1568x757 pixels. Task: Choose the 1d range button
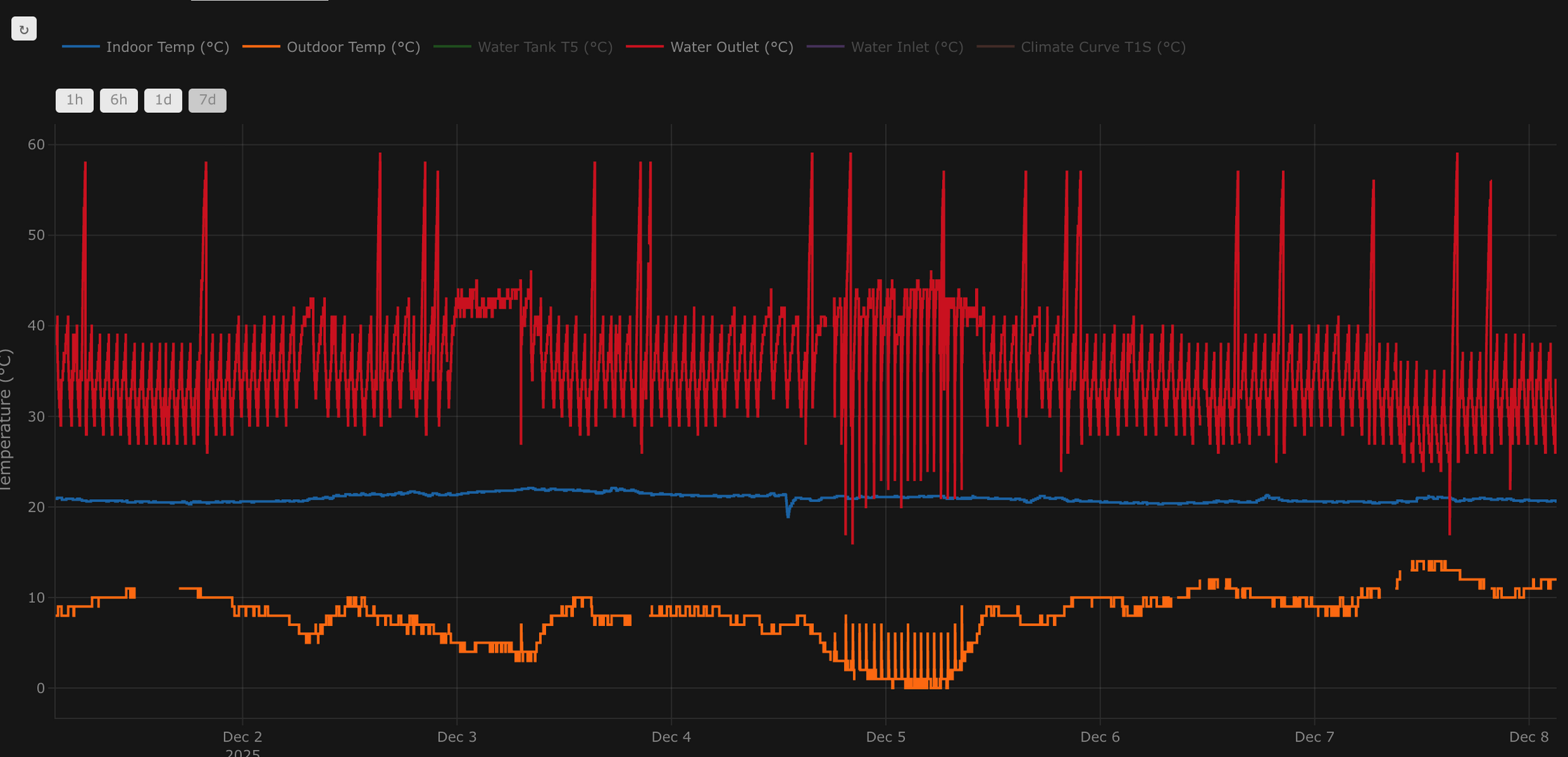[x=163, y=100]
